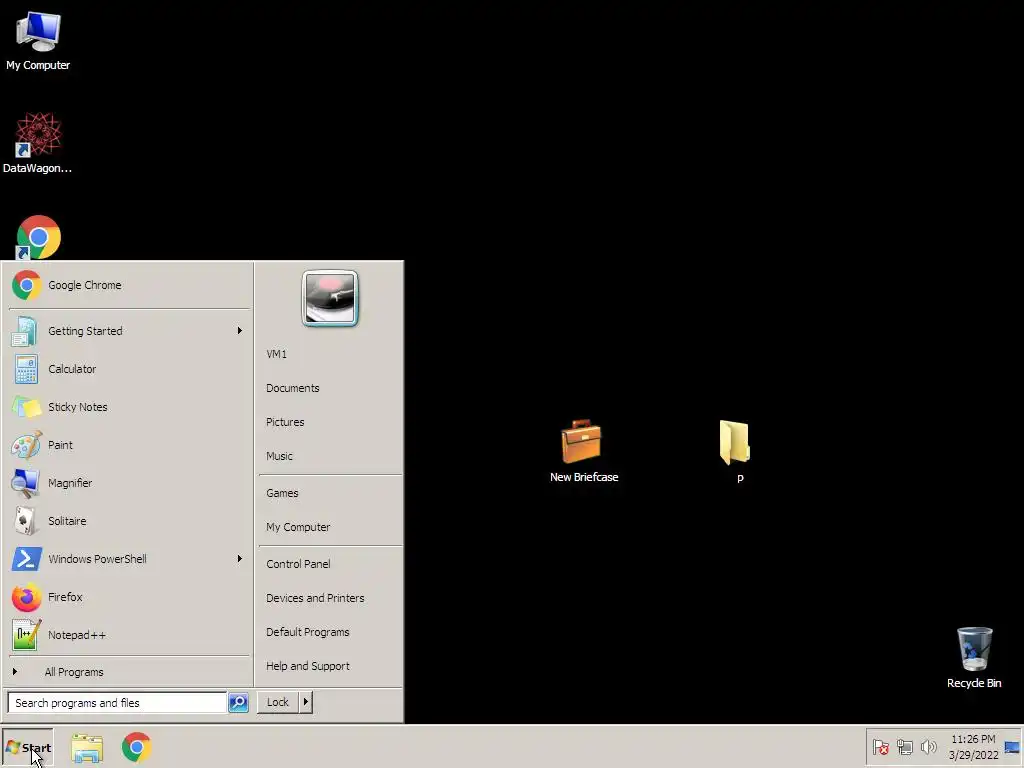Launch Calculator from the Start menu
The width and height of the screenshot is (1024, 768).
(129, 369)
